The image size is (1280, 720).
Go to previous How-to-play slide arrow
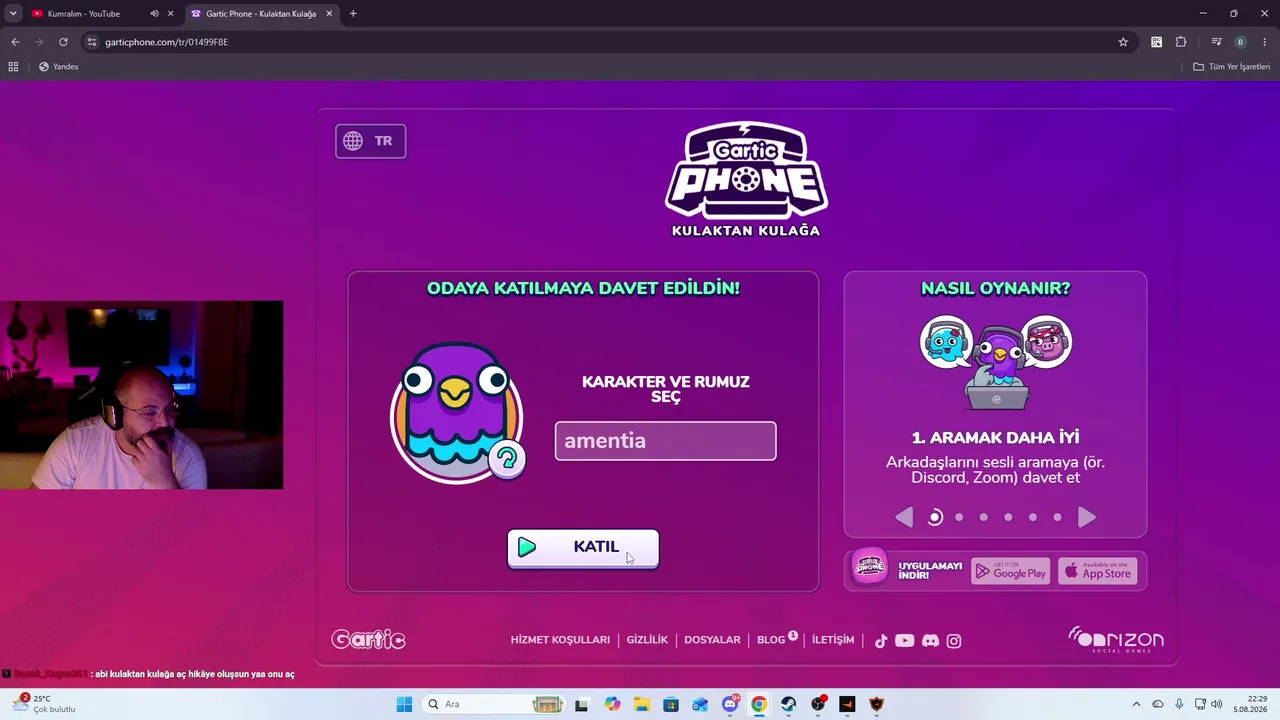pyautogui.click(x=904, y=517)
